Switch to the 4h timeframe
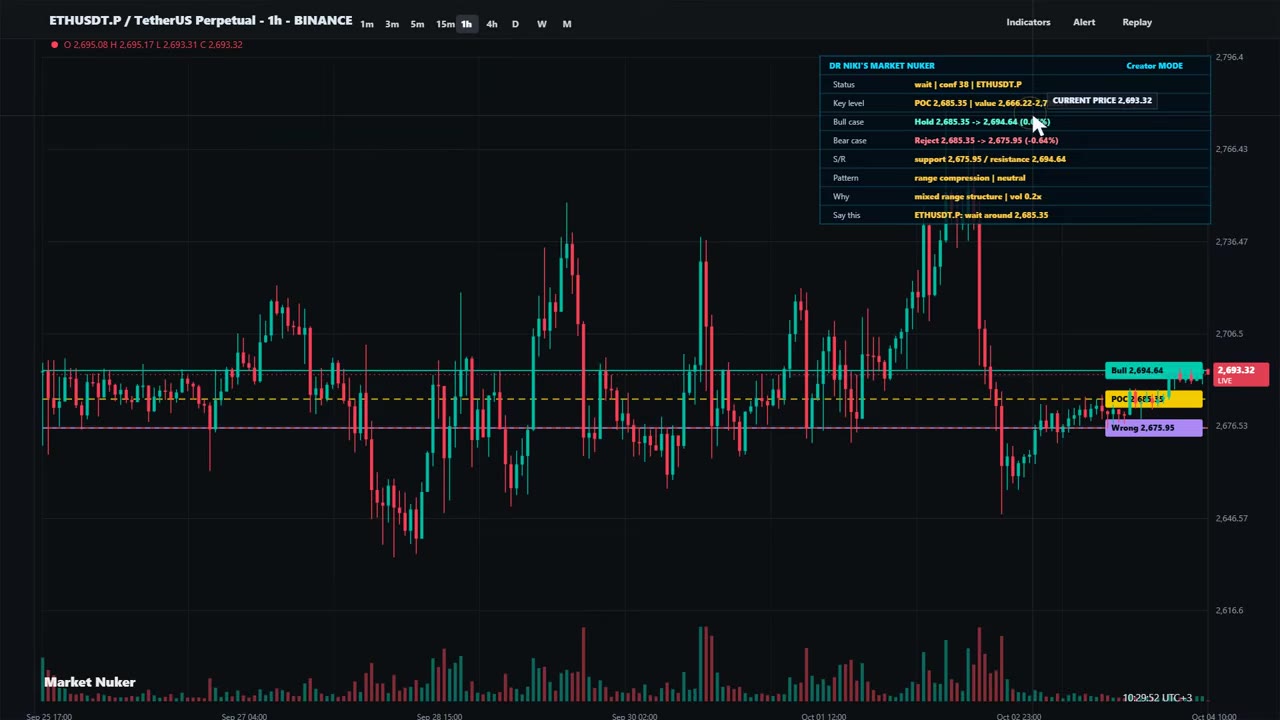 click(491, 24)
